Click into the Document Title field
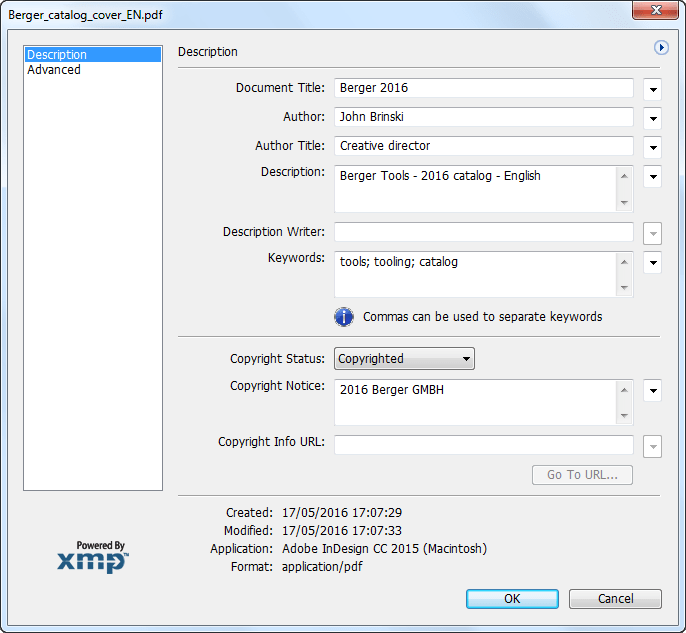The width and height of the screenshot is (686, 633). (x=484, y=88)
